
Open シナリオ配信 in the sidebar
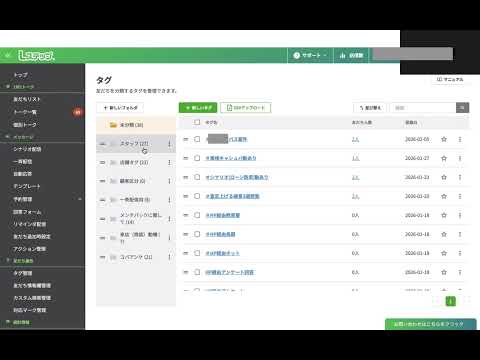(x=27, y=149)
